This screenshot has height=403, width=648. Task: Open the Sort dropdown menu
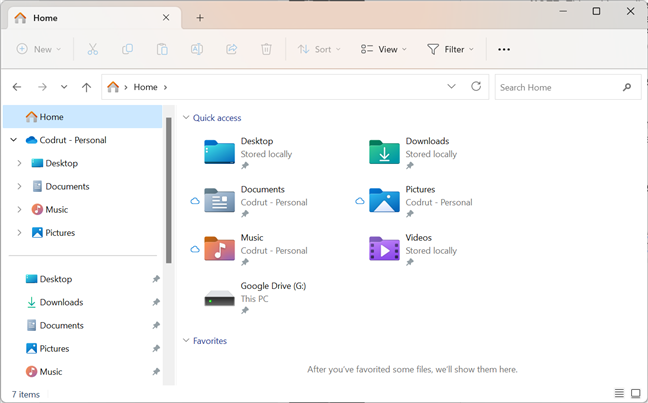point(319,49)
